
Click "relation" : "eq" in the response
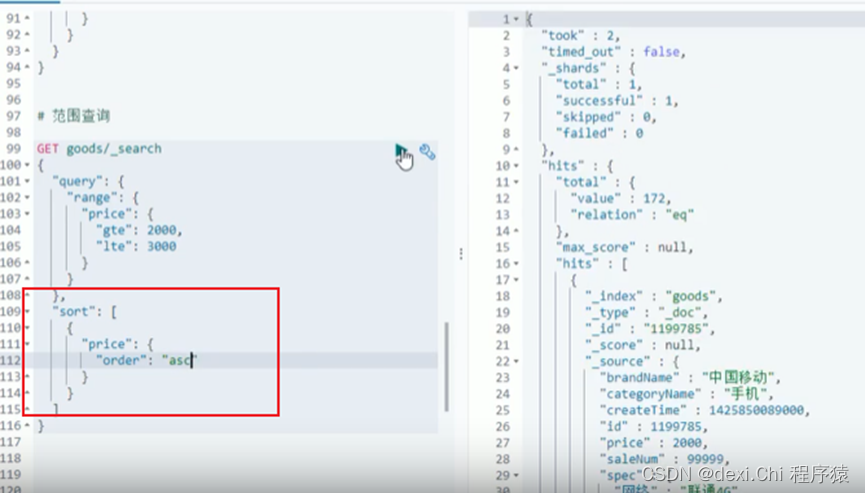pyautogui.click(x=632, y=215)
